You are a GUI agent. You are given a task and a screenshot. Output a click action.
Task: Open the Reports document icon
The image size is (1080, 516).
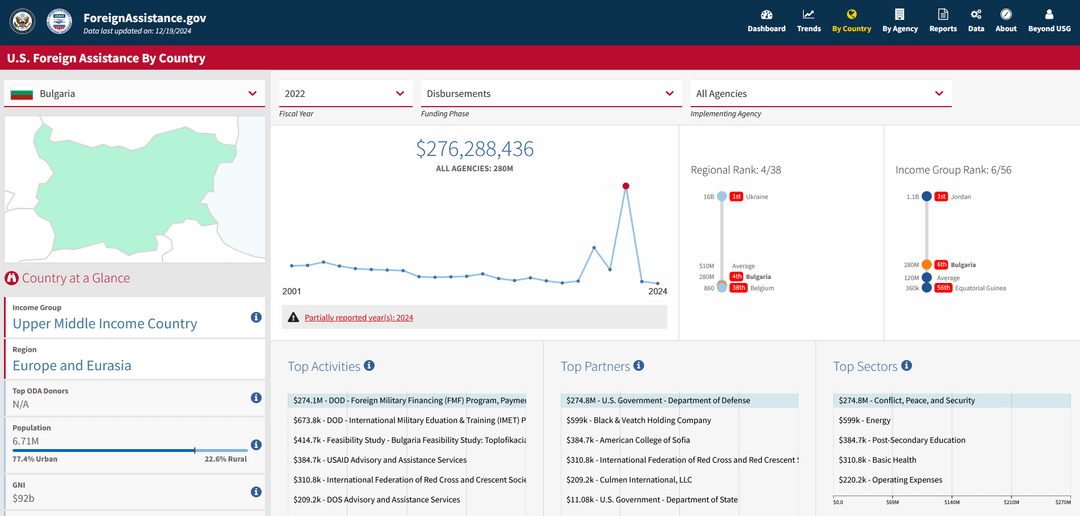[943, 14]
